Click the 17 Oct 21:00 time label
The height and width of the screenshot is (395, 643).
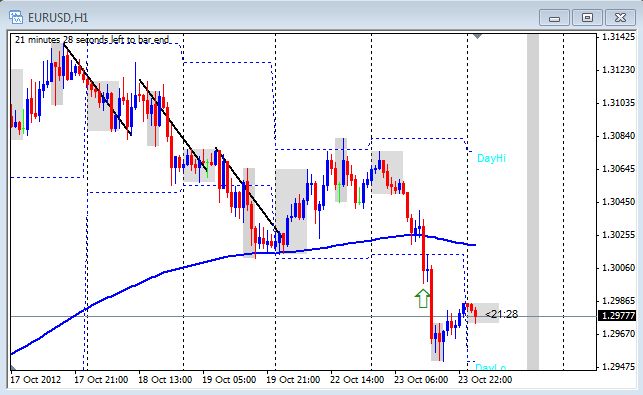tap(101, 379)
